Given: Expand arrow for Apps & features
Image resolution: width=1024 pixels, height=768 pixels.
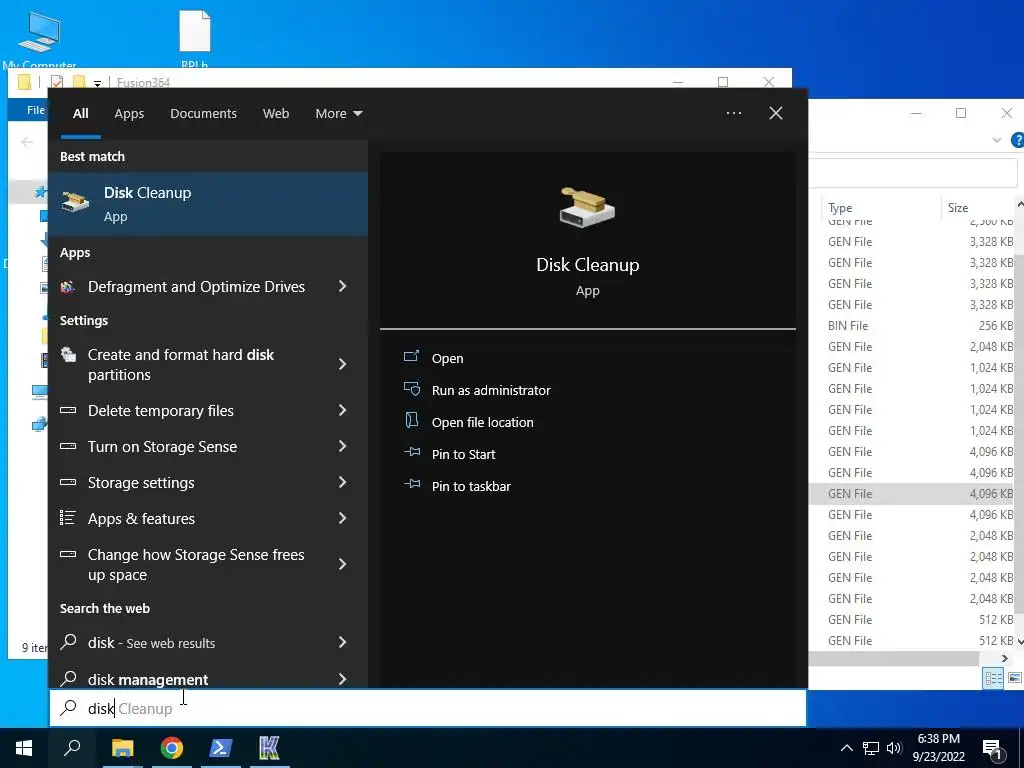Looking at the screenshot, I should (343, 518).
